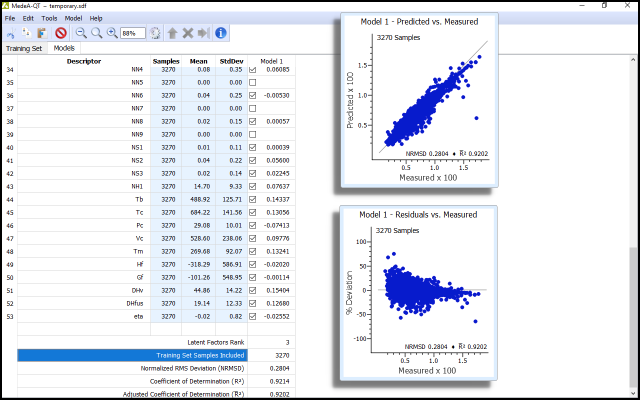This screenshot has width=640, height=400.
Task: Click the gear icon beside zoom field
Action: [x=156, y=33]
